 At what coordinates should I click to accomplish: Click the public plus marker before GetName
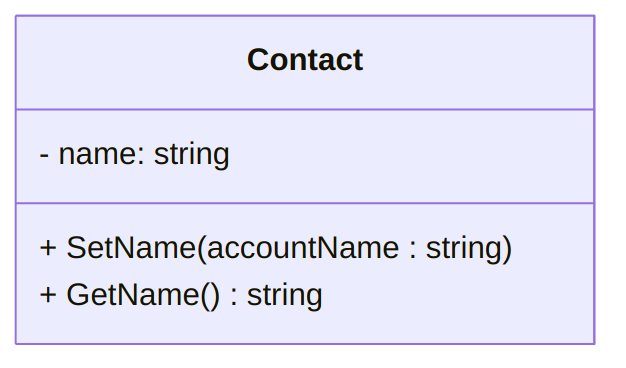48,295
